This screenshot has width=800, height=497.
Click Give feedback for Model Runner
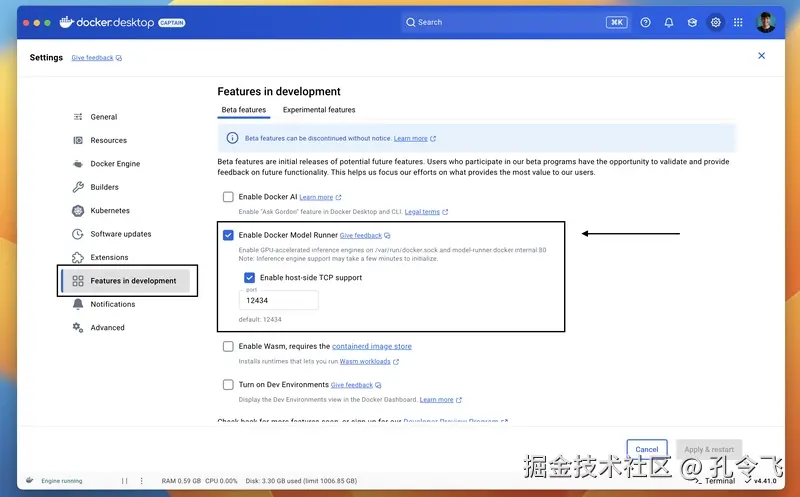(x=361, y=235)
